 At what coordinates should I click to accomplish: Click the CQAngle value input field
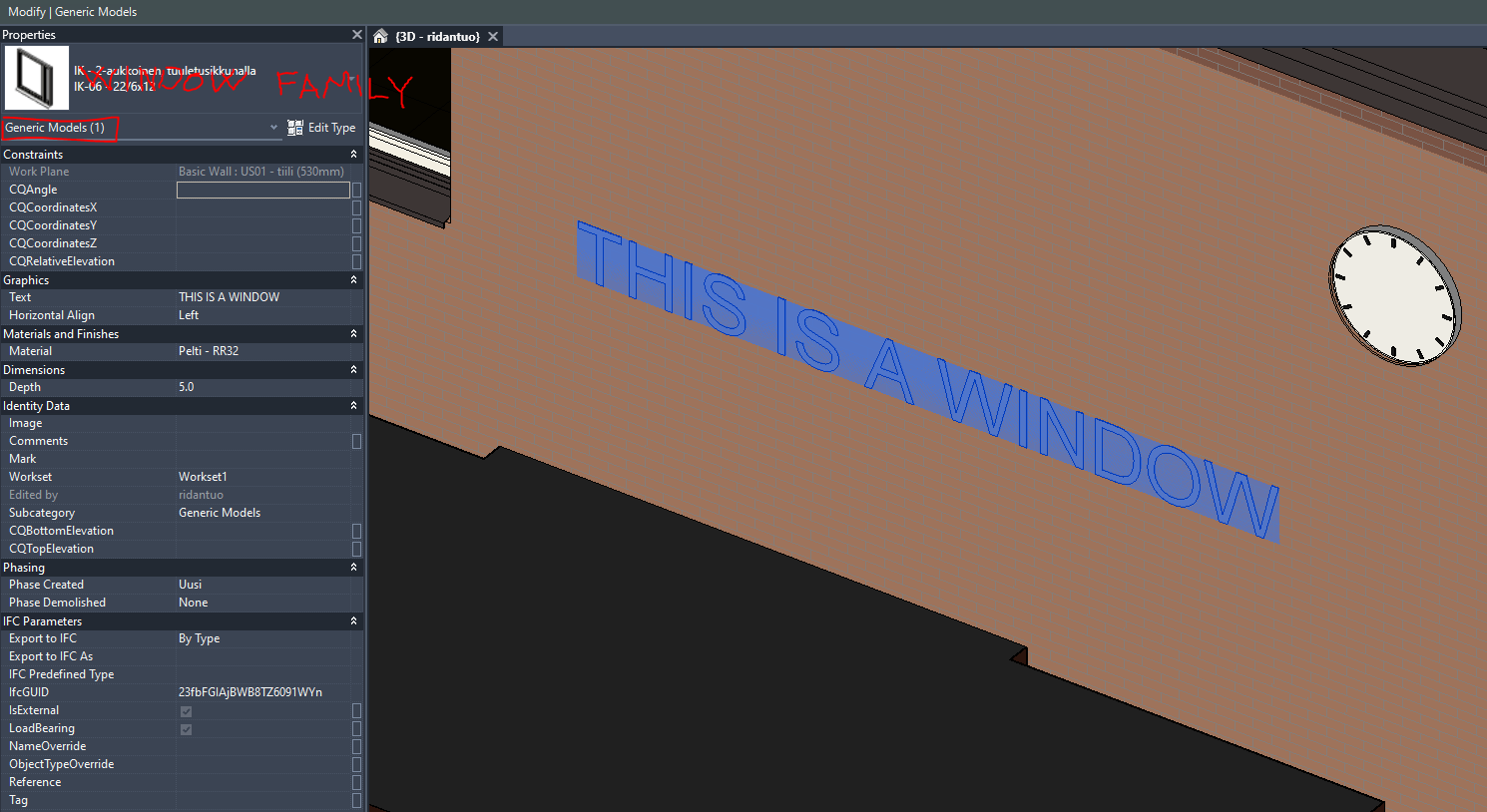coord(263,190)
